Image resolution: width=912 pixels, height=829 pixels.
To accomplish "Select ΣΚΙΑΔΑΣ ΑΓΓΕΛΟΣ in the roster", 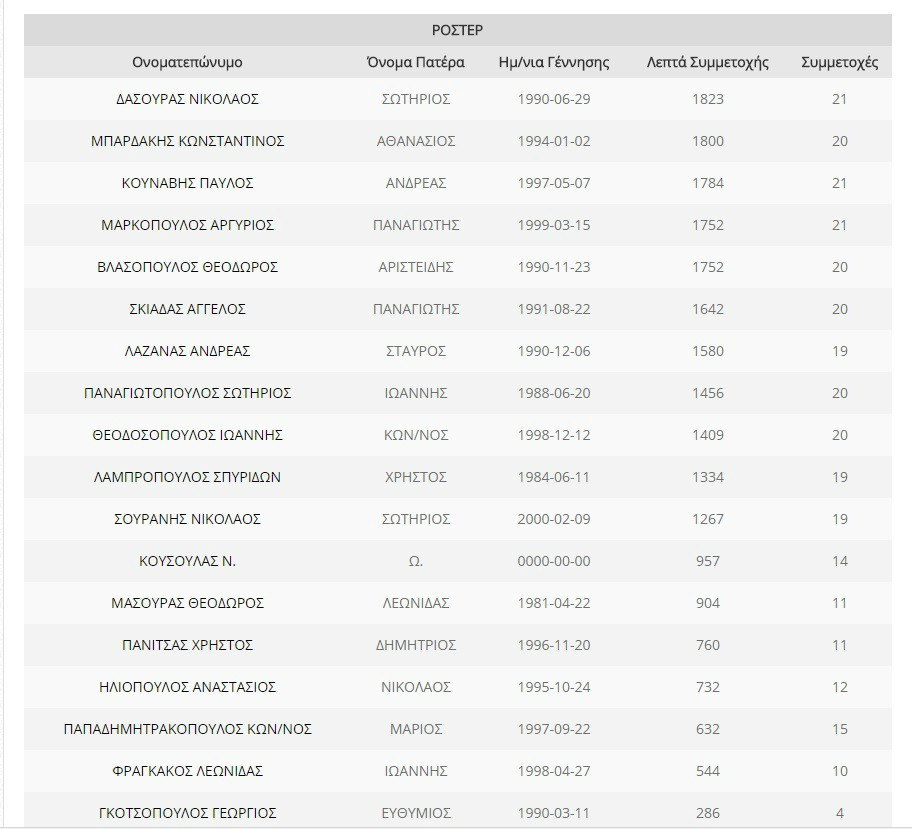I will (187, 309).
